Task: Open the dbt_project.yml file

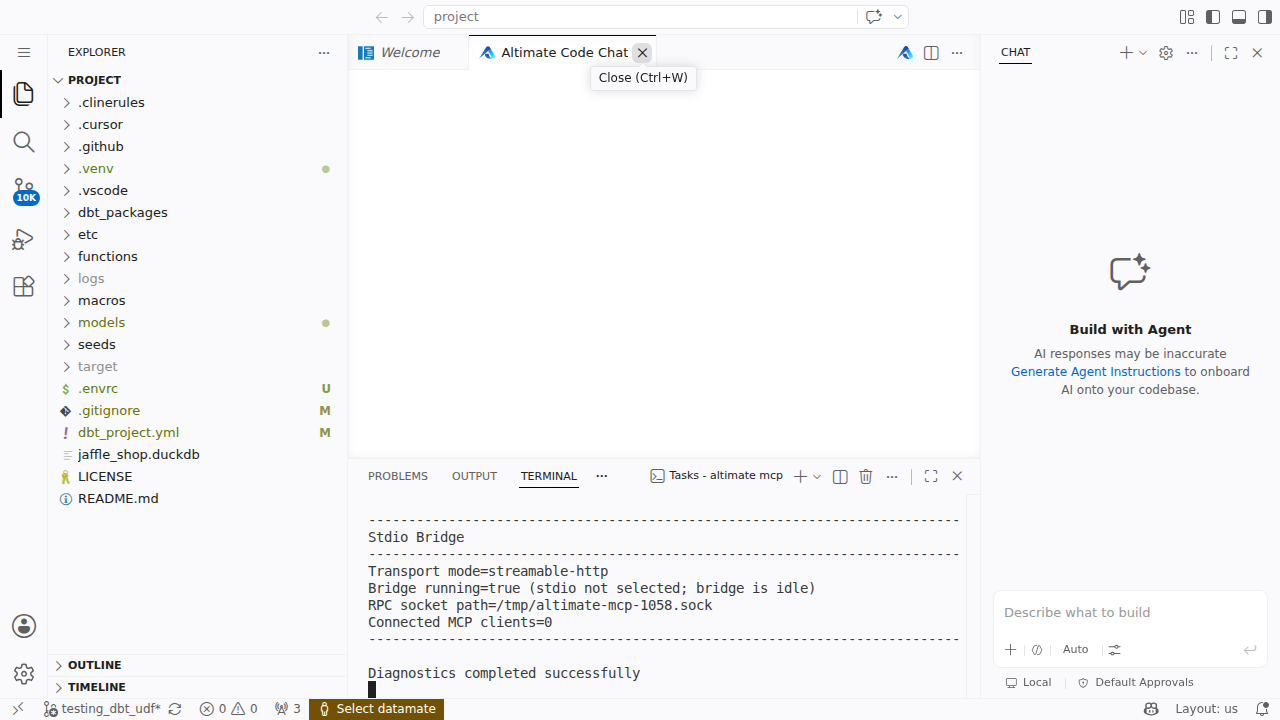Action: (x=198, y=432)
